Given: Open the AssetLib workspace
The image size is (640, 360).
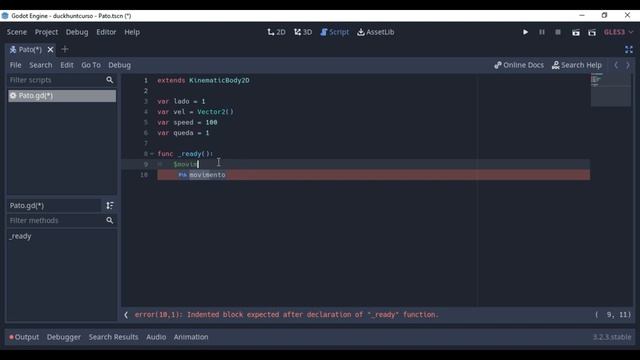Looking at the screenshot, I should 376,32.
